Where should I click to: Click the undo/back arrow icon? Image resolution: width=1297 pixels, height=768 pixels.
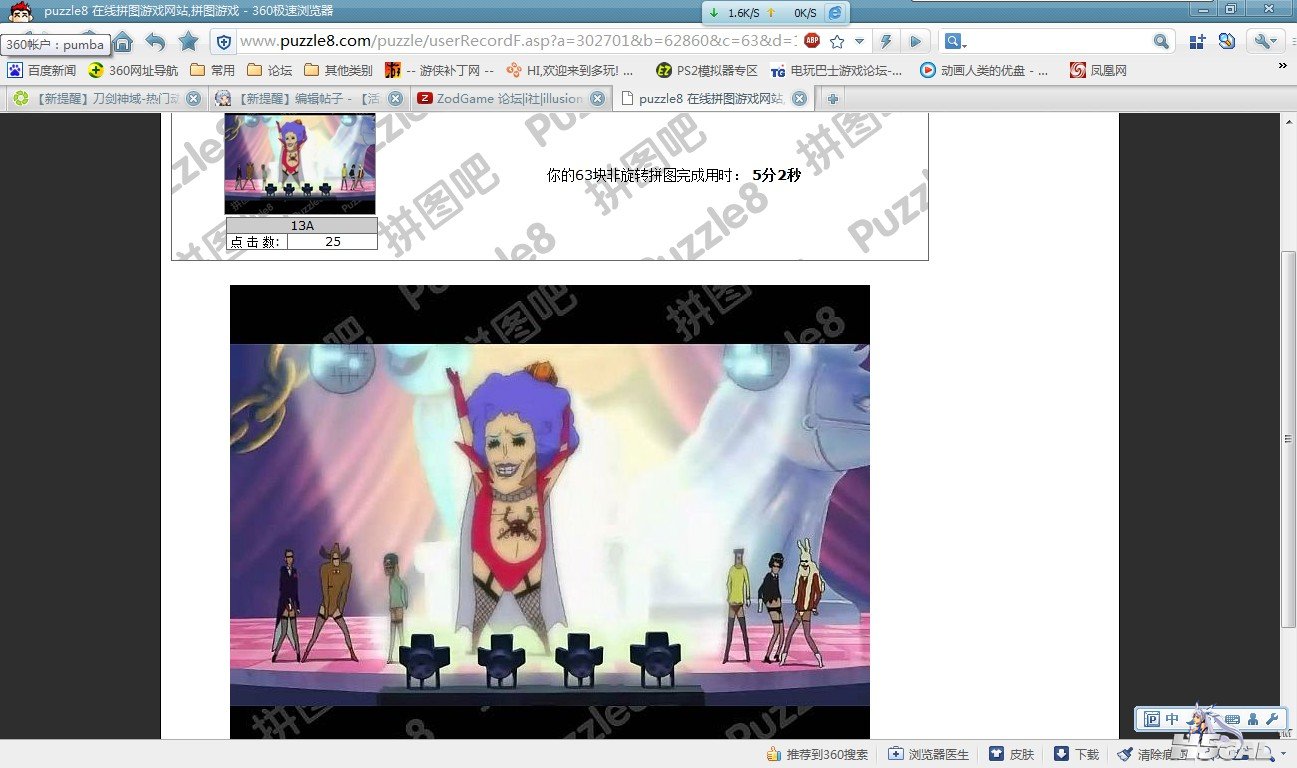[155, 42]
